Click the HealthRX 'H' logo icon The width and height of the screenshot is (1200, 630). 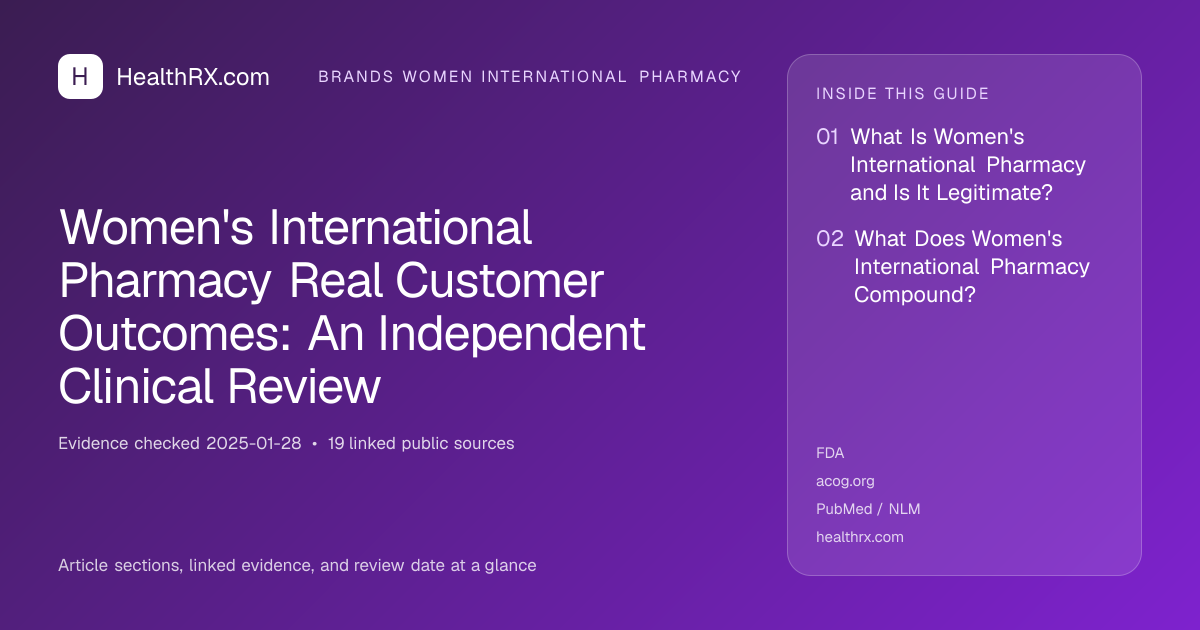pyautogui.click(x=80, y=76)
